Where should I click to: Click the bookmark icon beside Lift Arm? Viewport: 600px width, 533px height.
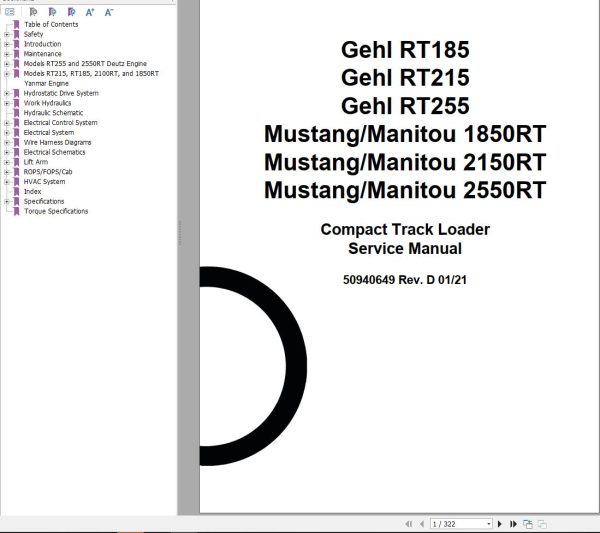pyautogui.click(x=16, y=162)
